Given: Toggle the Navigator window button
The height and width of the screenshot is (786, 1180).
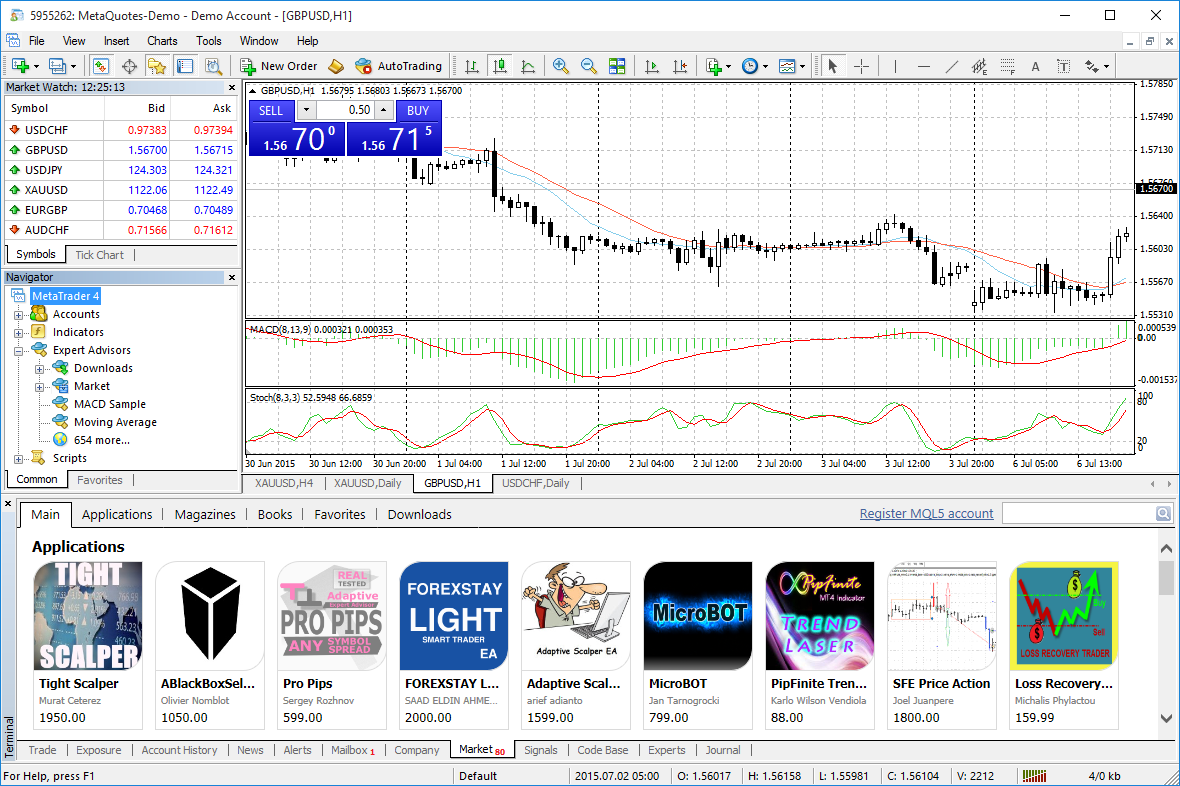Looking at the screenshot, I should 157,66.
